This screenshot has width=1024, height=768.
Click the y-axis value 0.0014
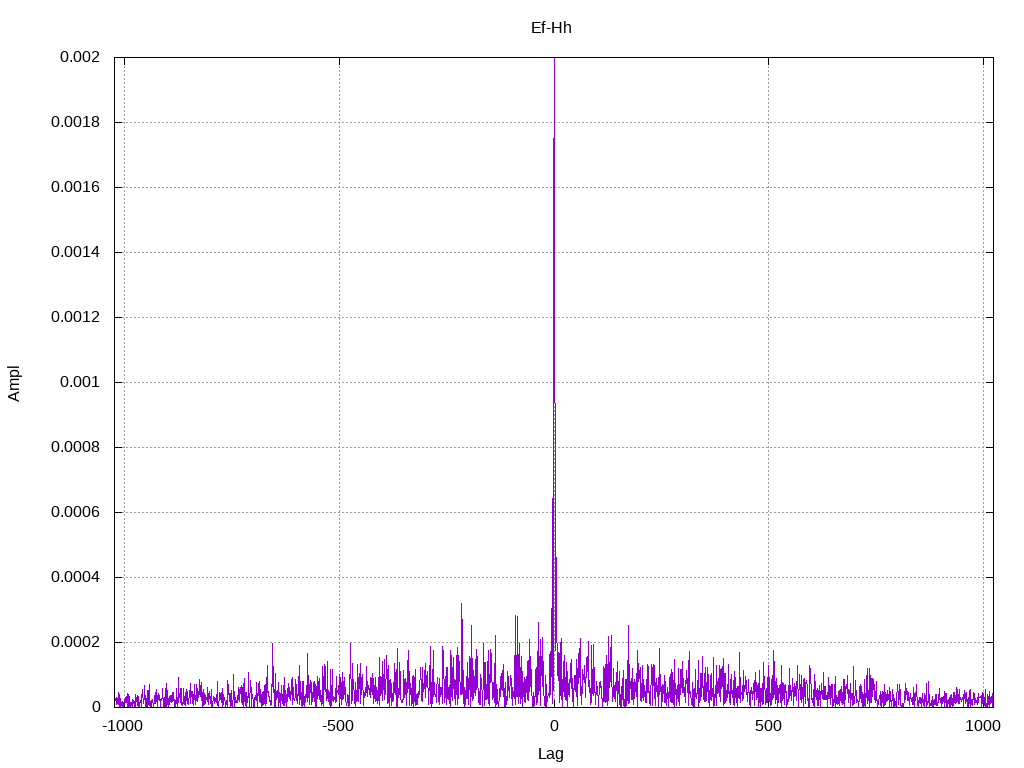click(76, 252)
